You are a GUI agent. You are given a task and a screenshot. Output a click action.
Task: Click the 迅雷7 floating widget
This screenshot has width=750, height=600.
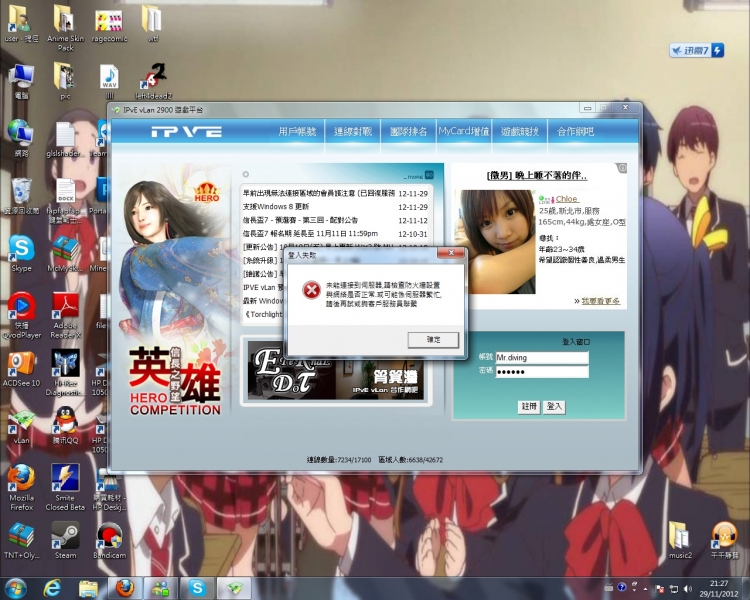696,50
